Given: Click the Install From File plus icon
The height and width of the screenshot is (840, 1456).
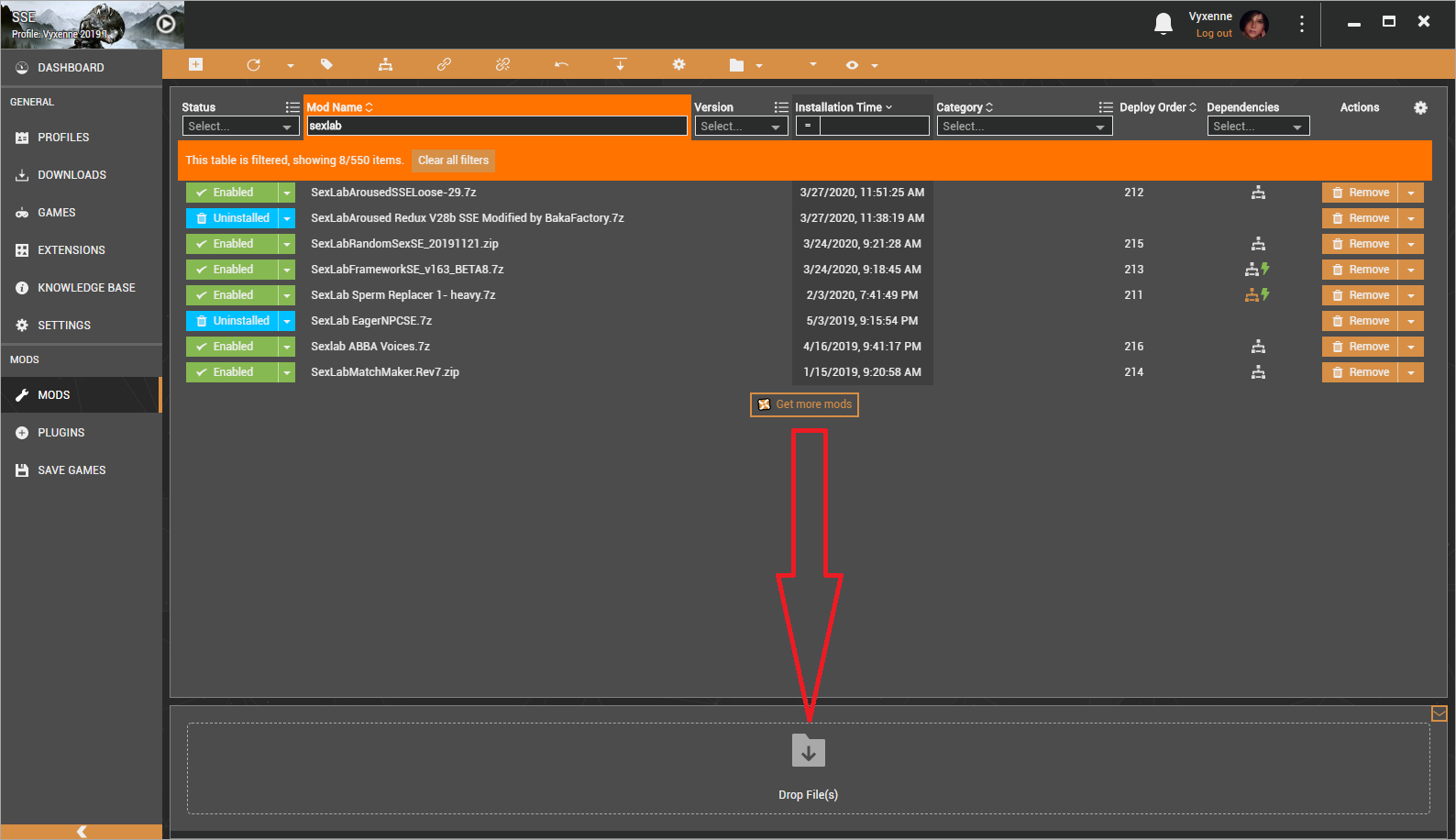Looking at the screenshot, I should 195,64.
